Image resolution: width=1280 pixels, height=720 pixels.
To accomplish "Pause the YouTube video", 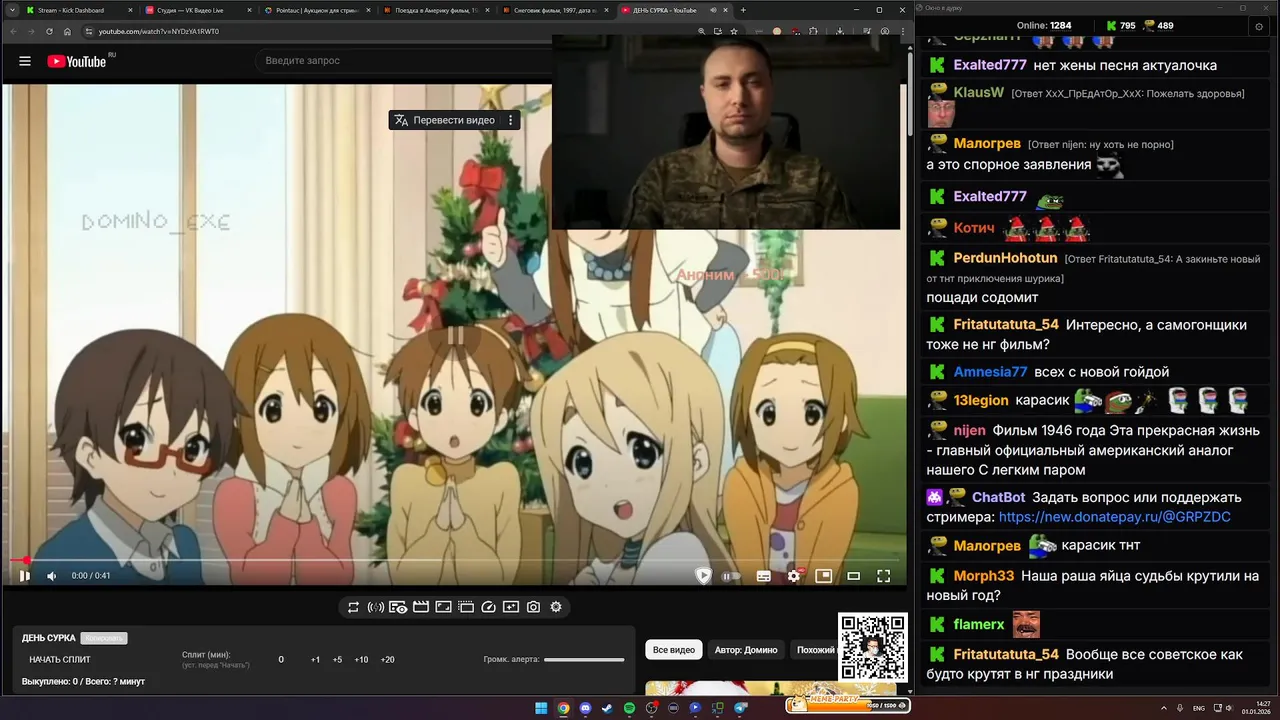I will (x=25, y=576).
